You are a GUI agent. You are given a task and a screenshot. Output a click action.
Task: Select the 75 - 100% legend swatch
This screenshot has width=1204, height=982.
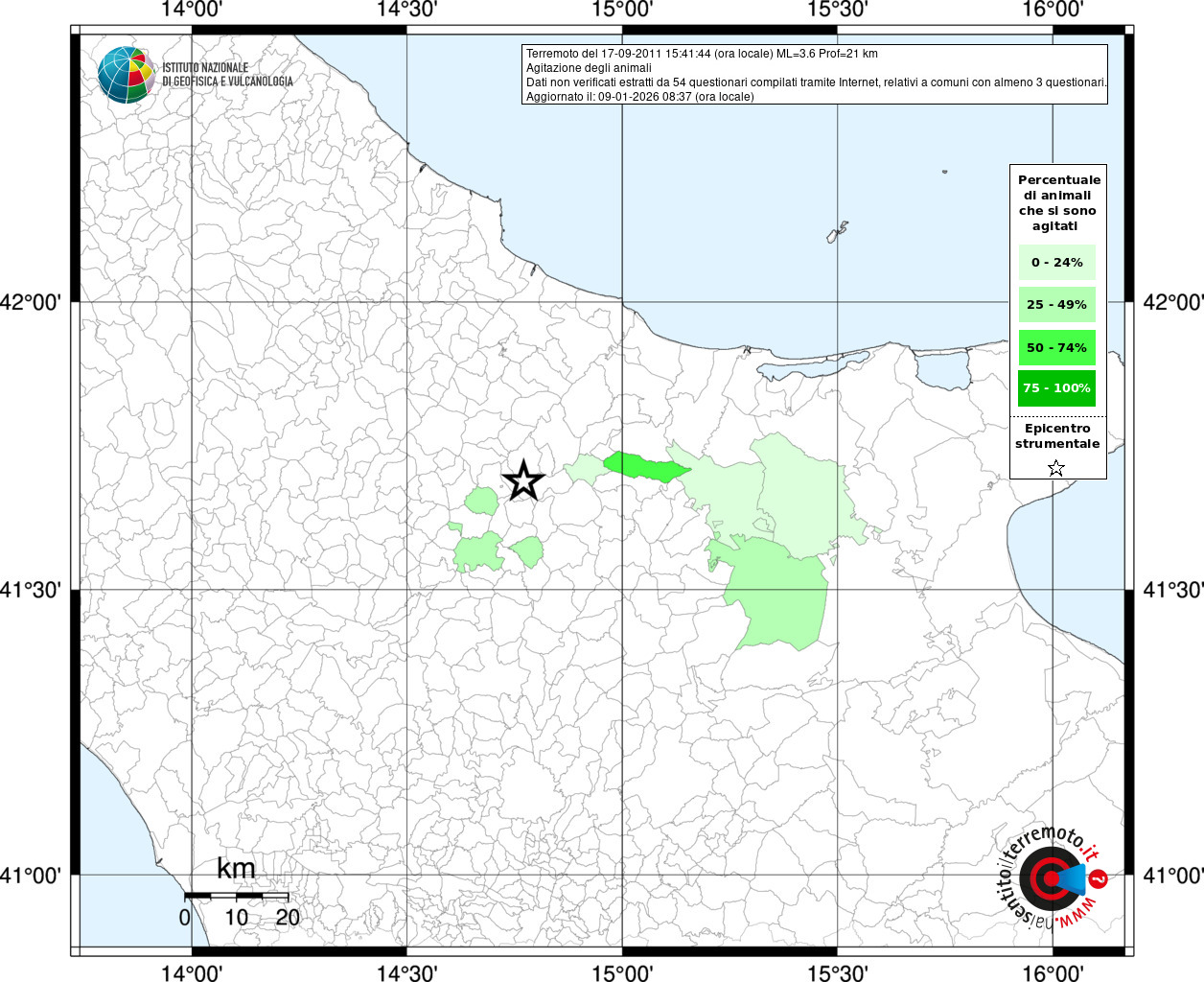(1056, 387)
